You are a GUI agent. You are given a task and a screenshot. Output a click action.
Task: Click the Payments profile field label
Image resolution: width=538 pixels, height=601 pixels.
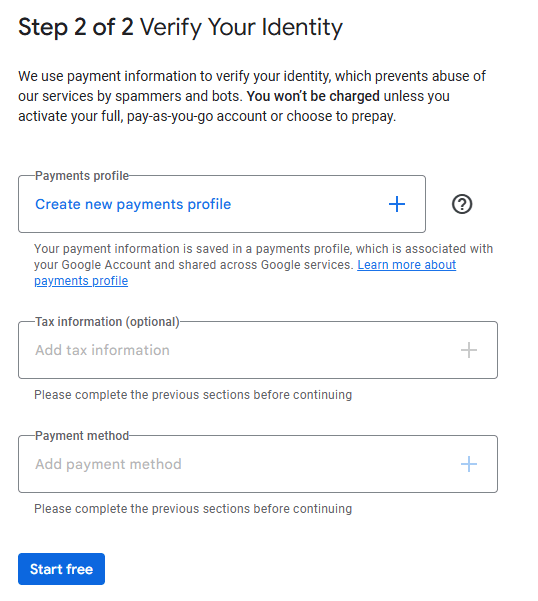click(82, 176)
